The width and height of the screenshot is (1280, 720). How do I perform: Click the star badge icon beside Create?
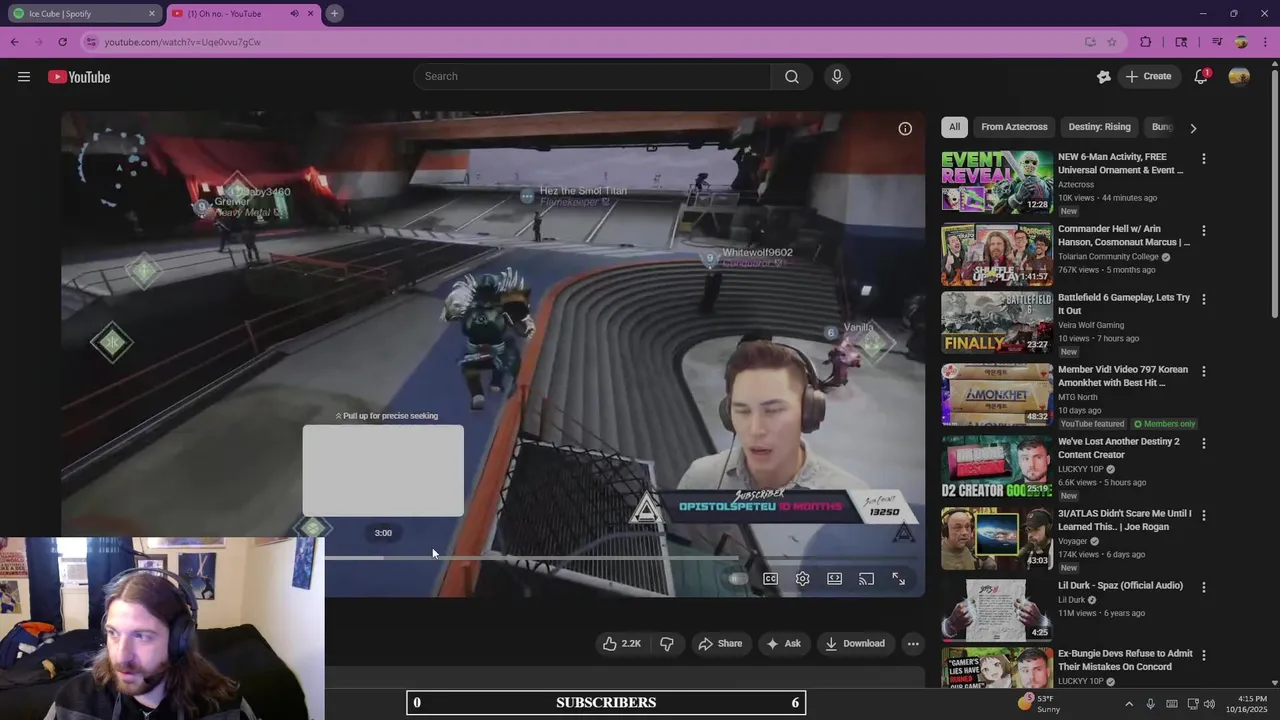1104,77
